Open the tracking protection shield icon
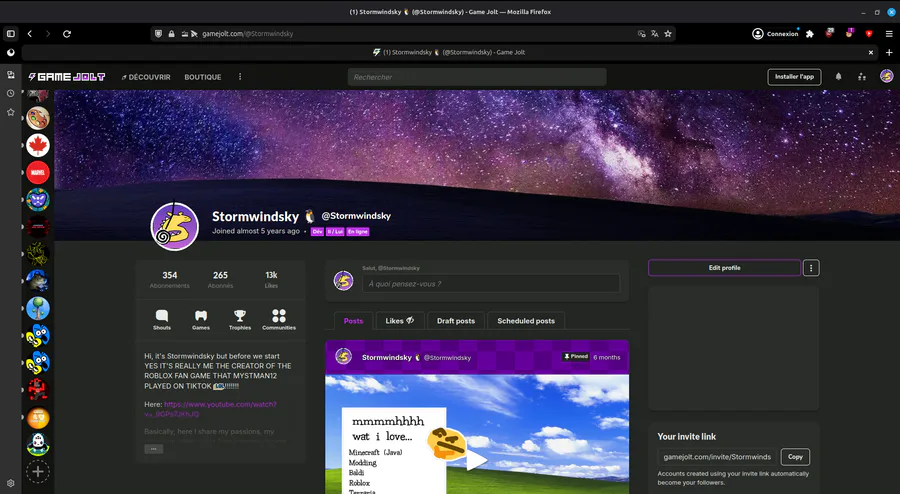This screenshot has height=494, width=900. (159, 34)
